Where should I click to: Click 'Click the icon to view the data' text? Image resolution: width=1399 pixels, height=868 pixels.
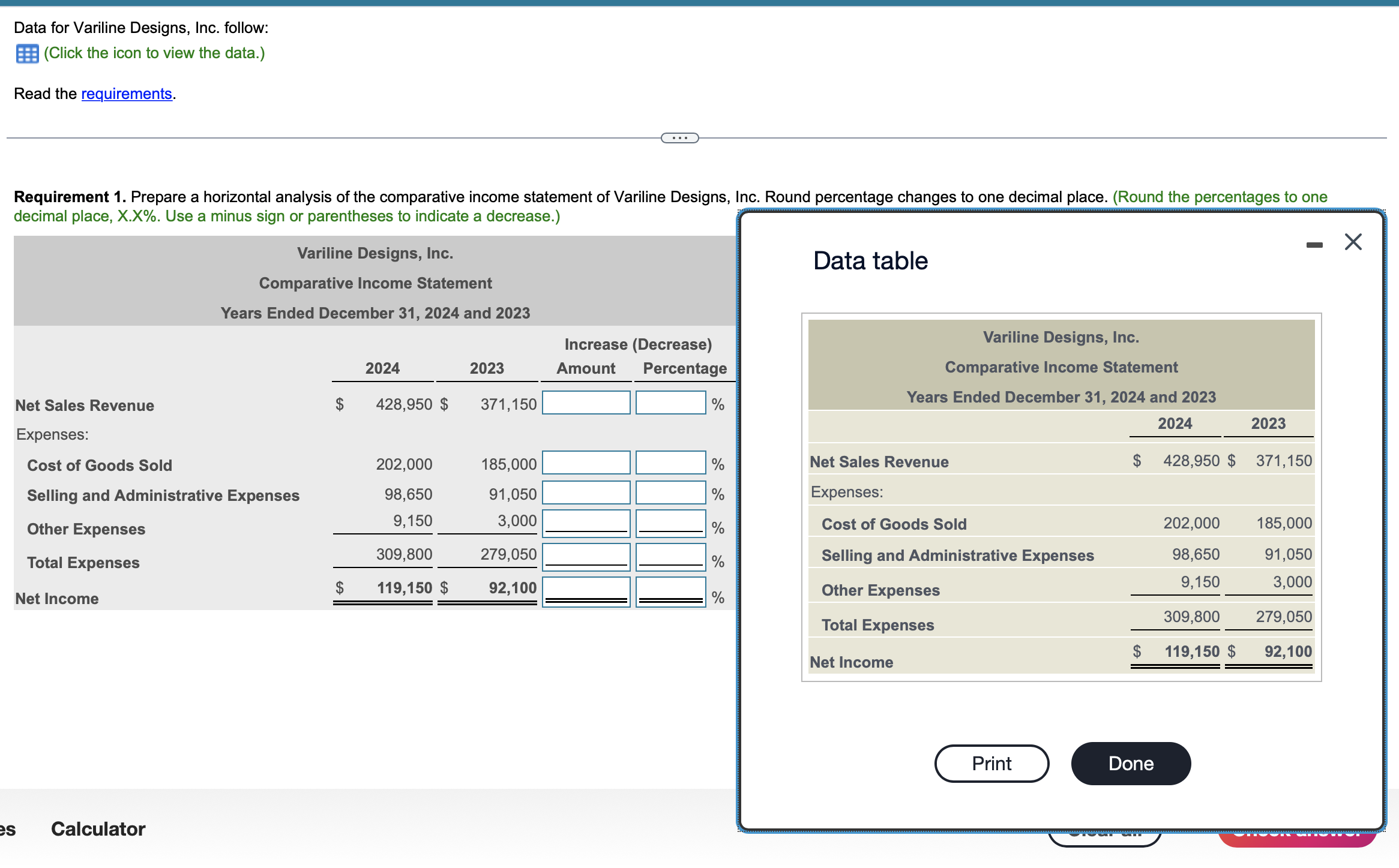pos(154,53)
